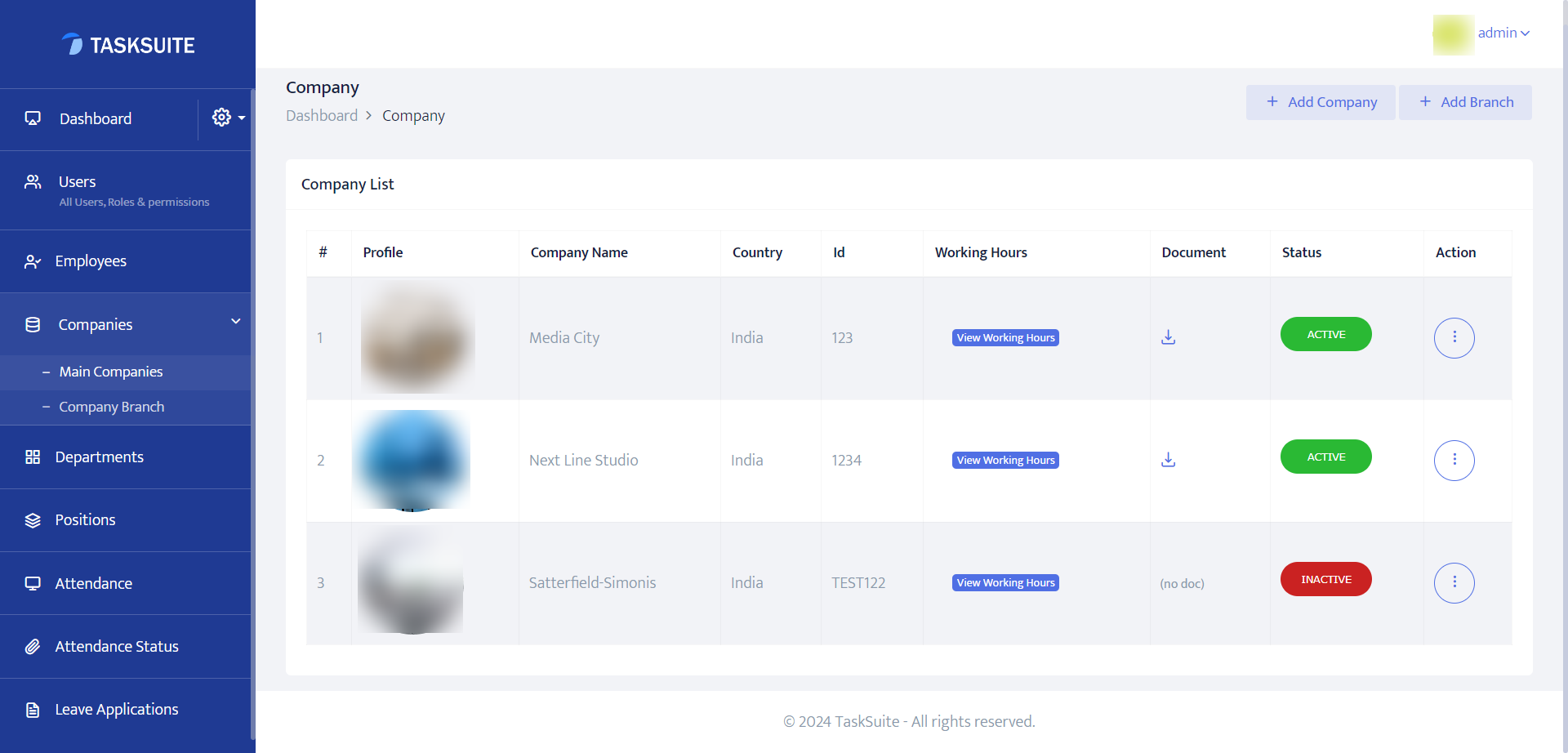This screenshot has width=1568, height=753.
Task: Open Departments via its grid icon
Action: pyautogui.click(x=33, y=457)
